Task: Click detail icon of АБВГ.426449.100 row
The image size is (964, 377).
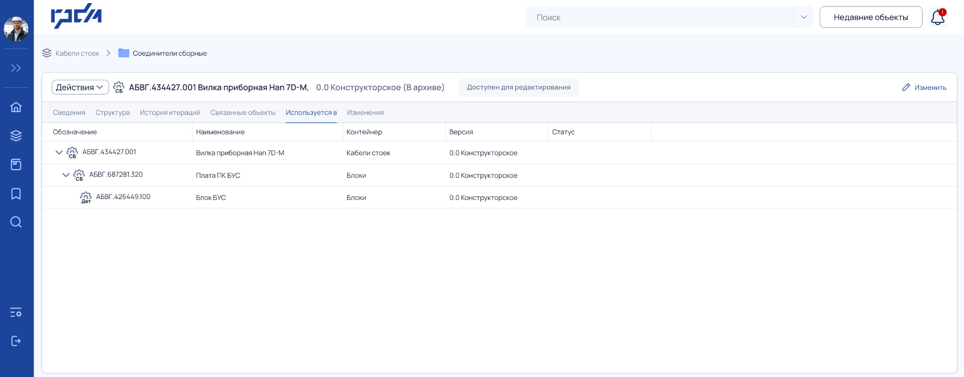Action: click(86, 197)
